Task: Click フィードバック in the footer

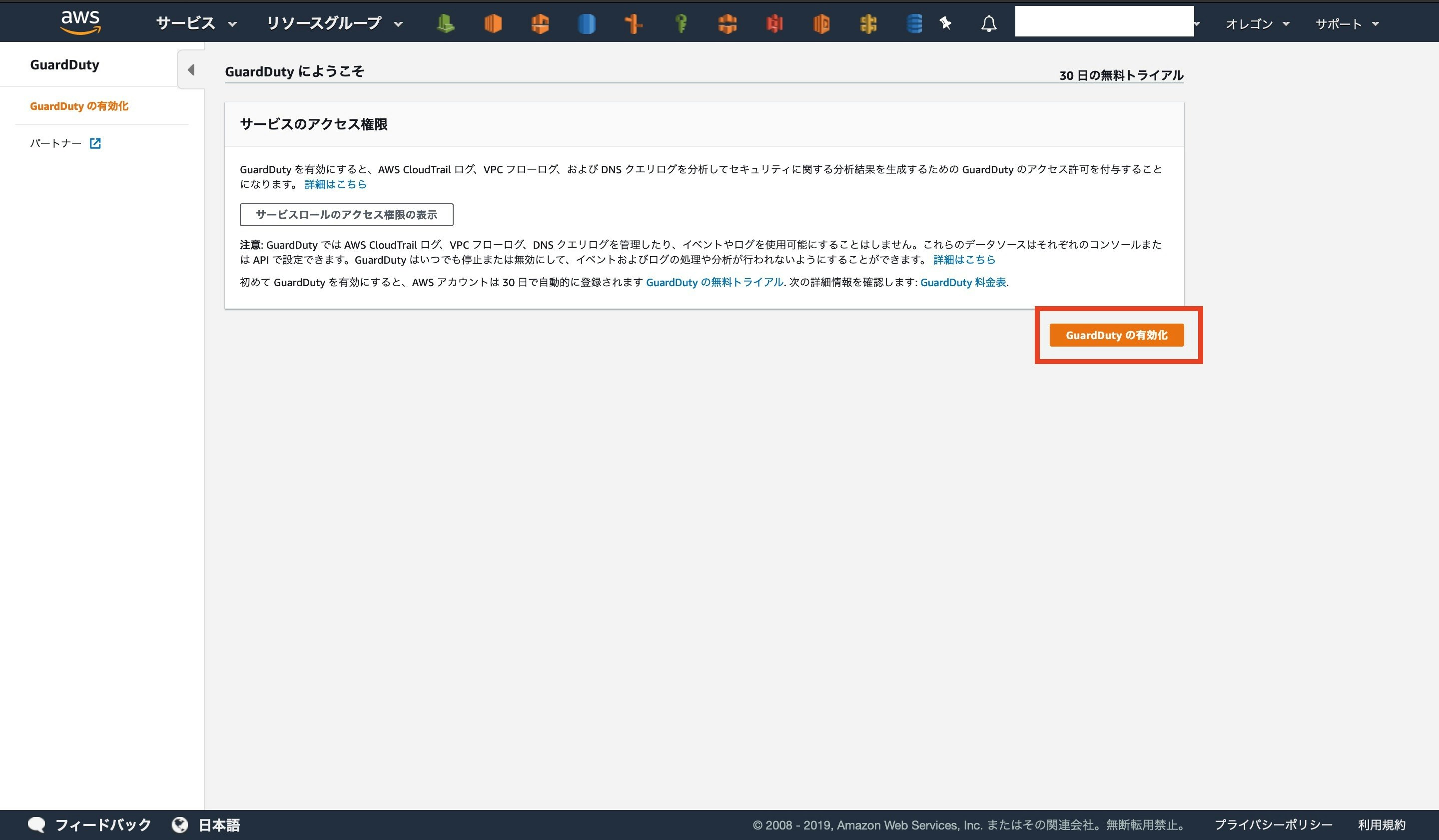Action: pyautogui.click(x=103, y=825)
